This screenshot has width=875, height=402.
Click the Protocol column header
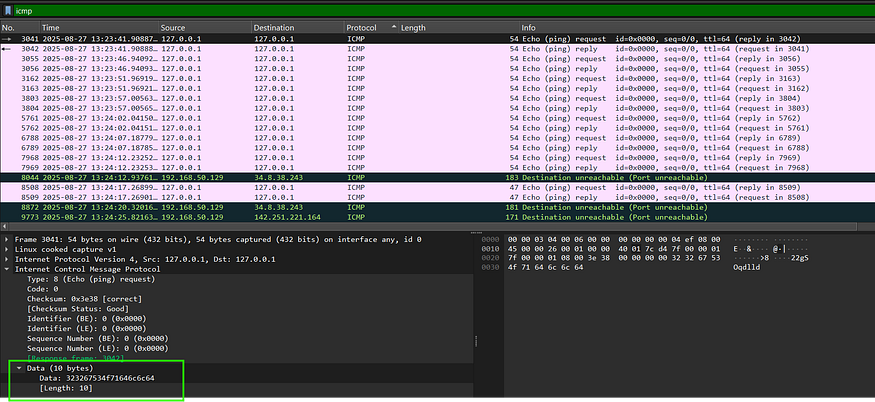[x=371, y=27]
